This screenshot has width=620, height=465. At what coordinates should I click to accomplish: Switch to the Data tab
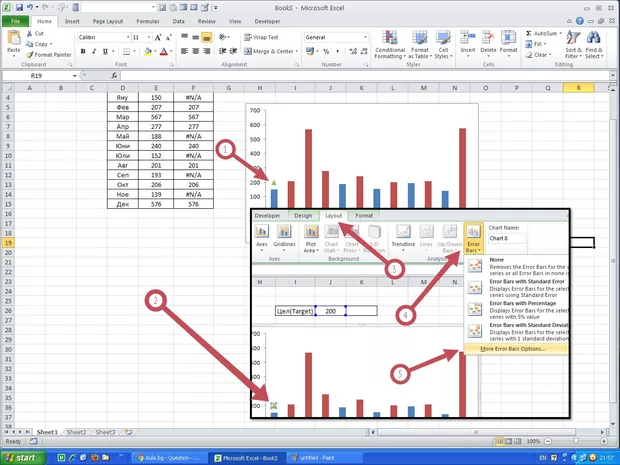click(178, 21)
